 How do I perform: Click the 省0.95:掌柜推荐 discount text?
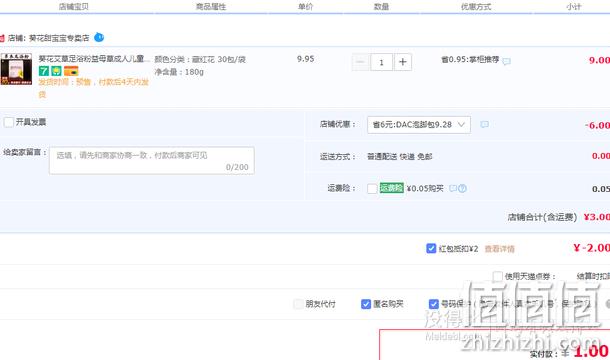coord(470,60)
